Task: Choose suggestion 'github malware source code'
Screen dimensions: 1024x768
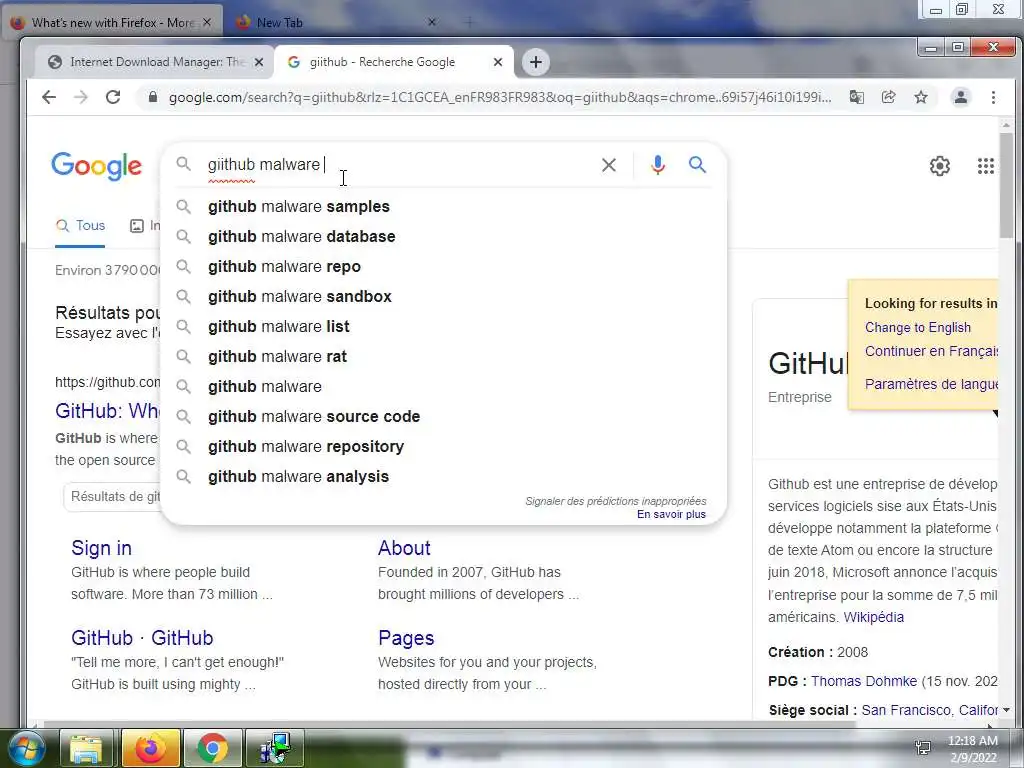Action: click(x=443, y=417)
